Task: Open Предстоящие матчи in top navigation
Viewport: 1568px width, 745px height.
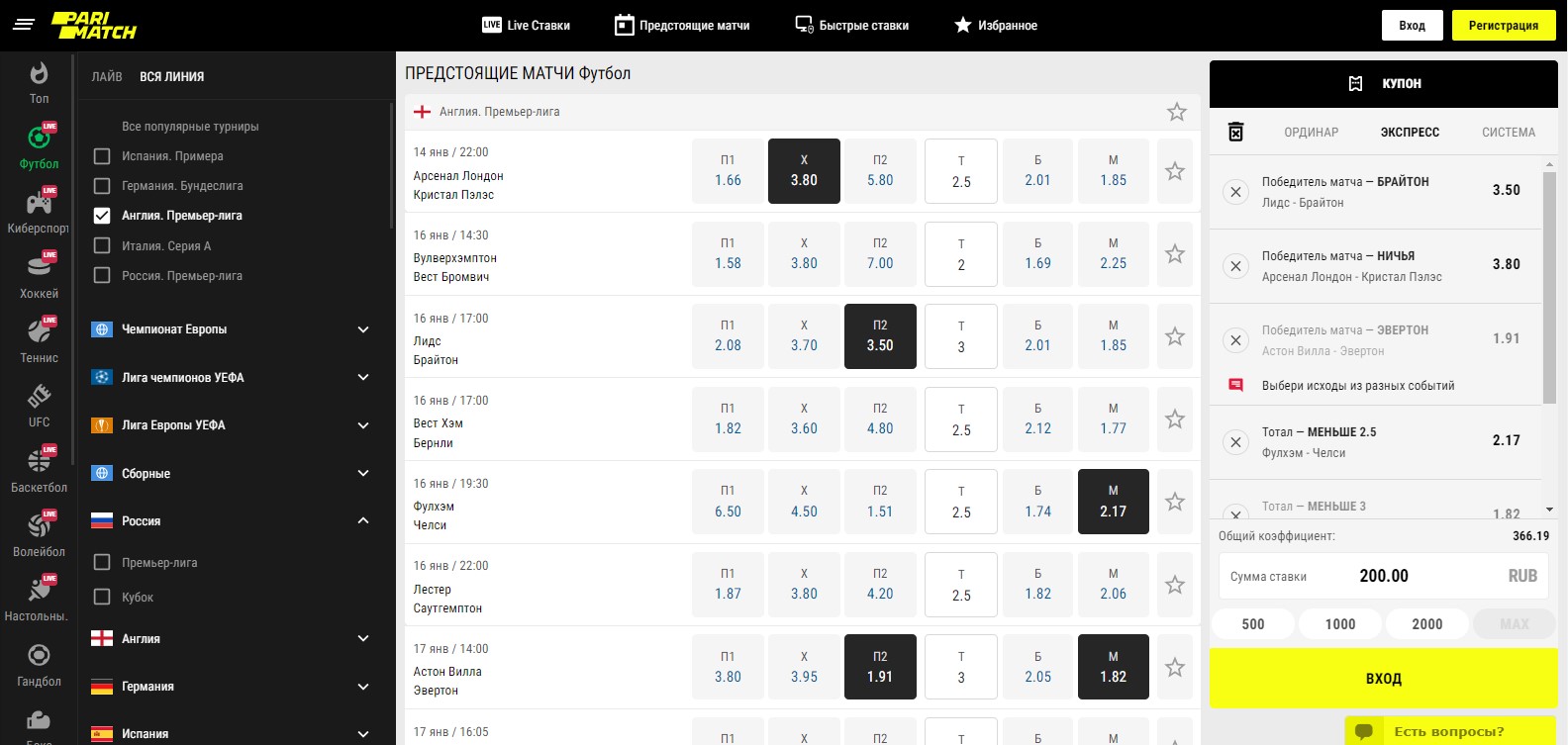Action: tap(682, 25)
